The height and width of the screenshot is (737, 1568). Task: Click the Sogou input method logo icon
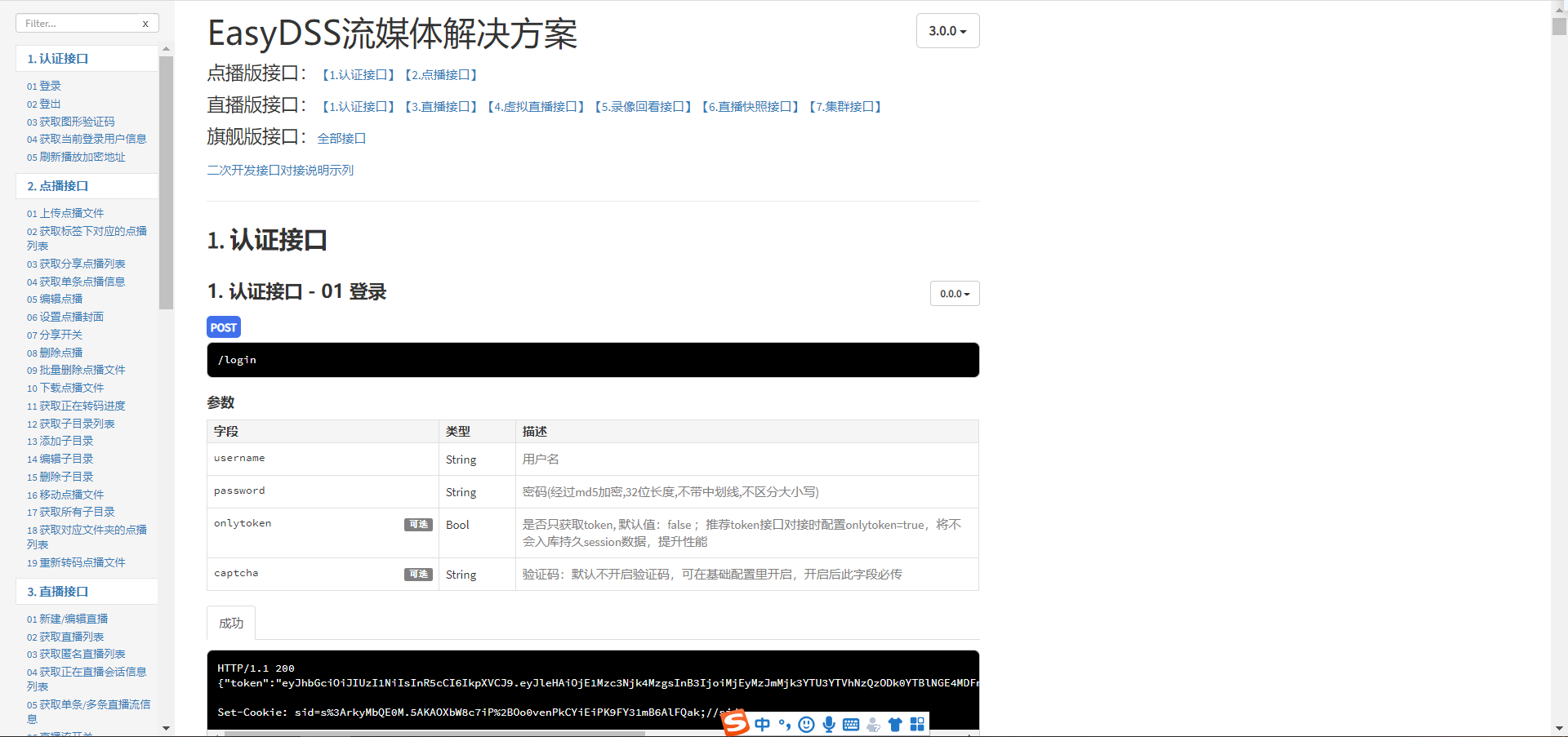click(x=735, y=723)
